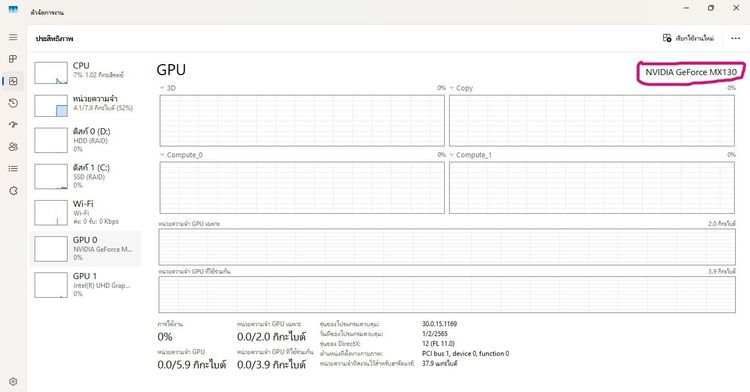The width and height of the screenshot is (750, 392).
Task: Open the three-dot more options menu
Action: tap(736, 38)
